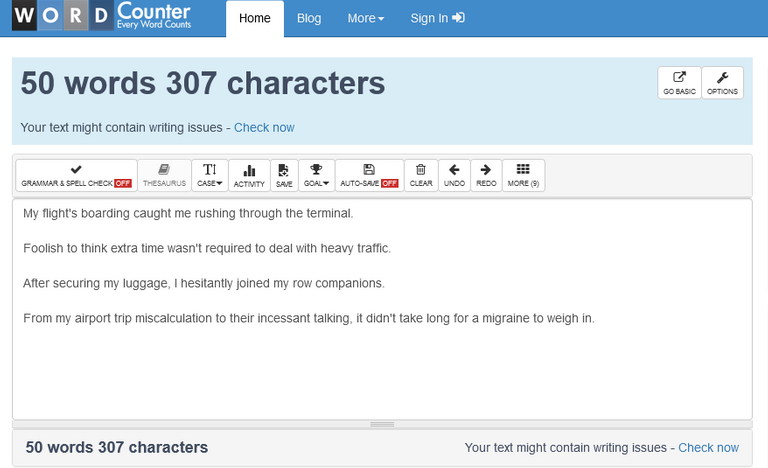Click top Check now link
Screen dimensions: 768x468
click(264, 127)
